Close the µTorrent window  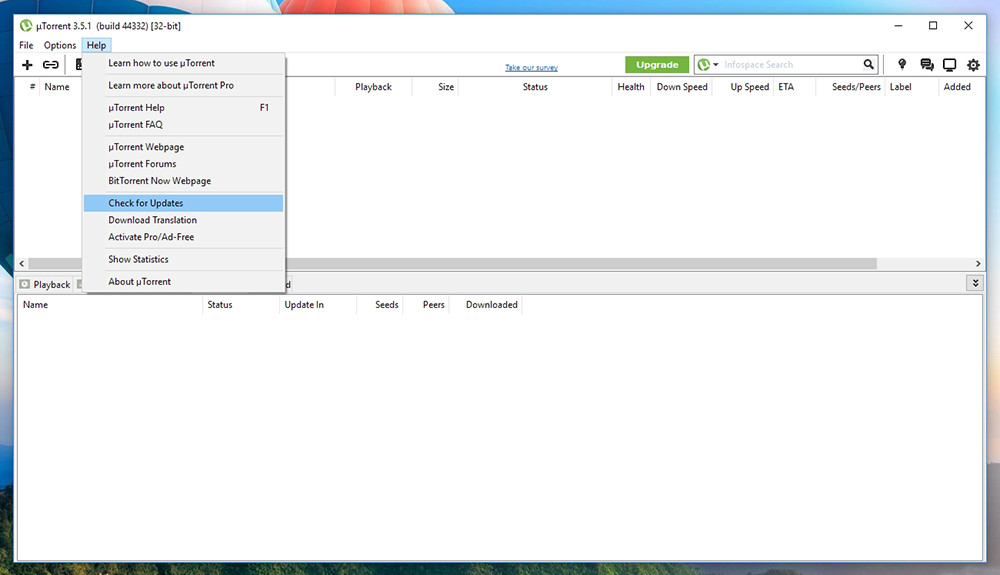coord(968,25)
